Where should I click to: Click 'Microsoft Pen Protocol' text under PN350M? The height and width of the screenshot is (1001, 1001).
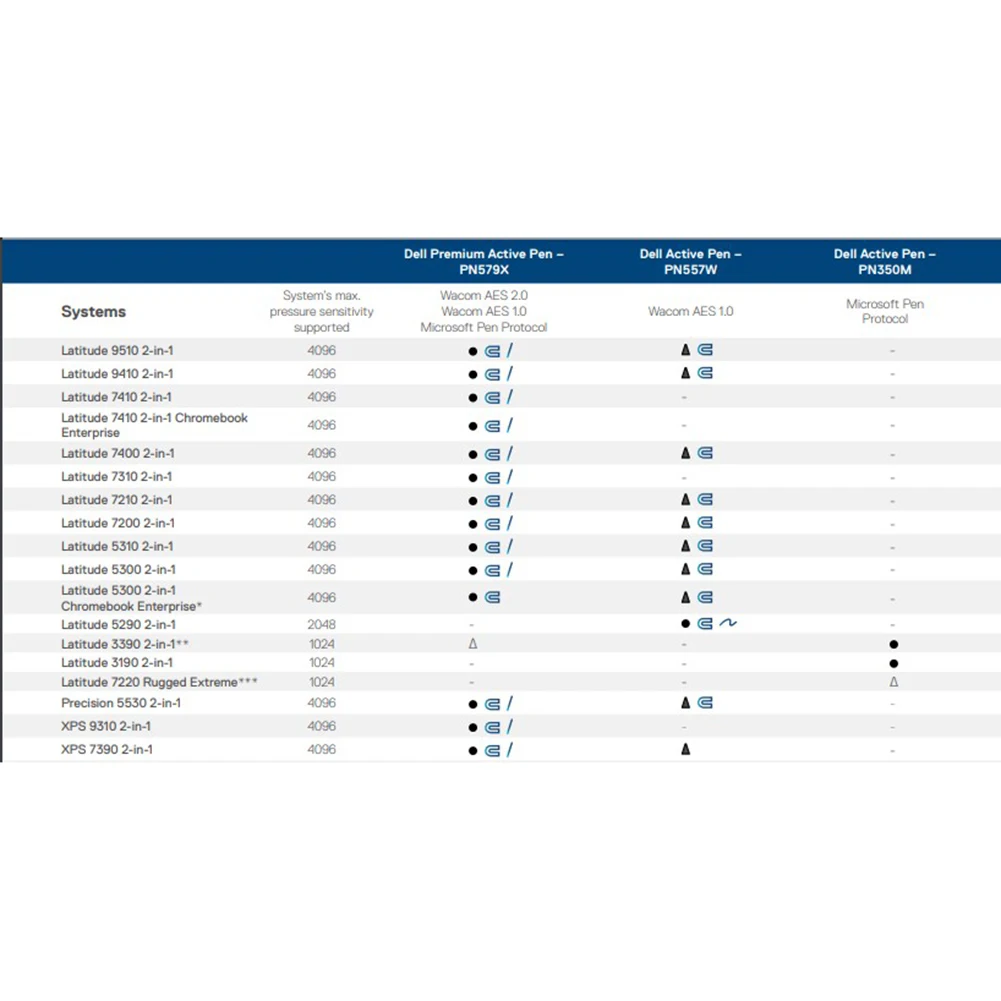[x=885, y=312]
